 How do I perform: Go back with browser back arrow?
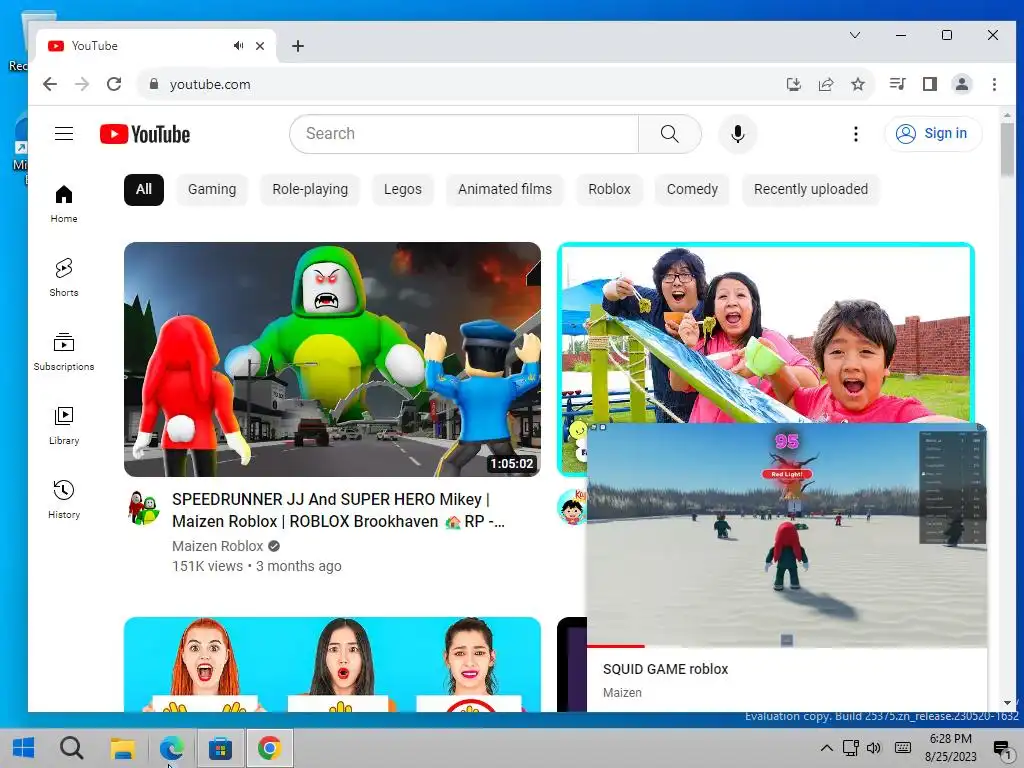coord(50,84)
